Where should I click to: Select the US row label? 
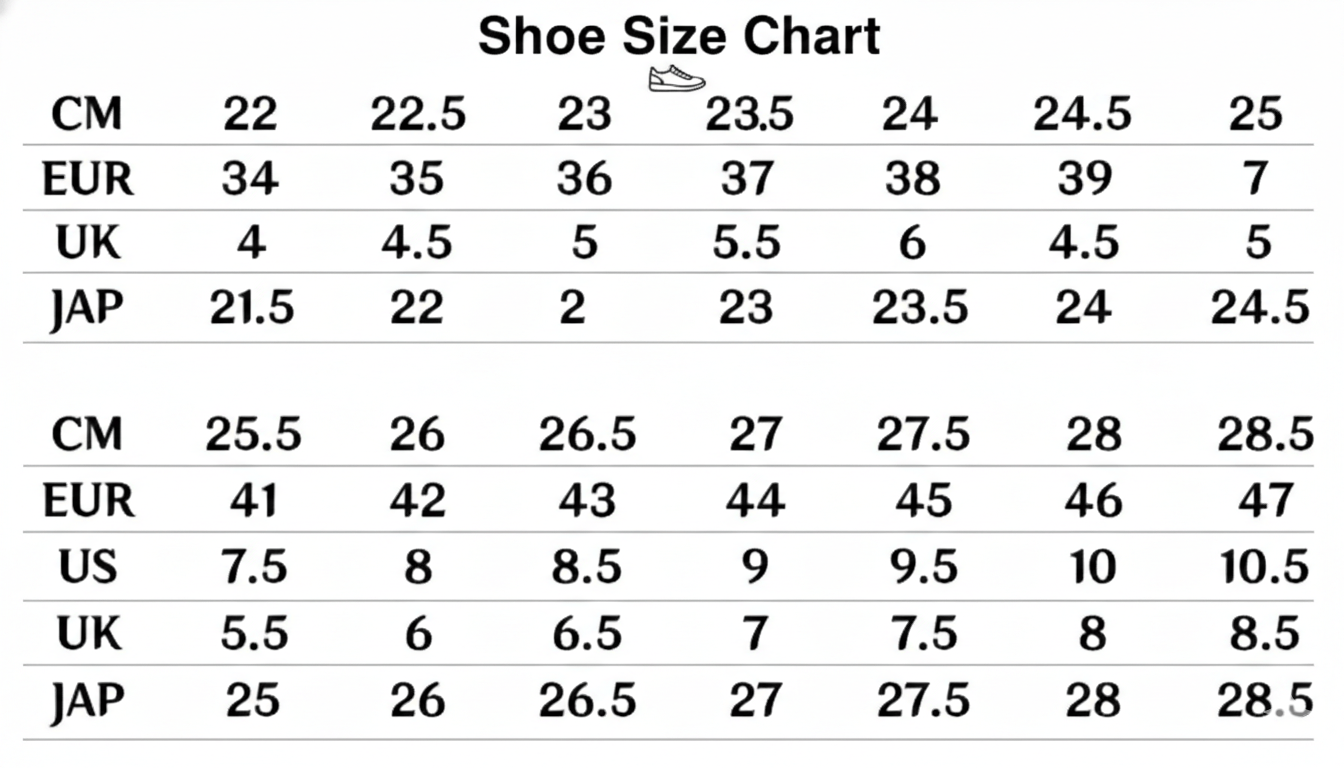coord(88,567)
